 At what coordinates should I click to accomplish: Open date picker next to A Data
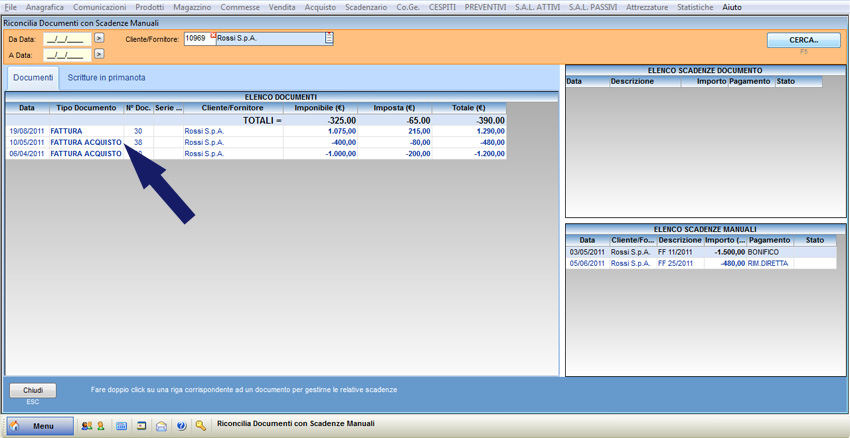pos(99,54)
